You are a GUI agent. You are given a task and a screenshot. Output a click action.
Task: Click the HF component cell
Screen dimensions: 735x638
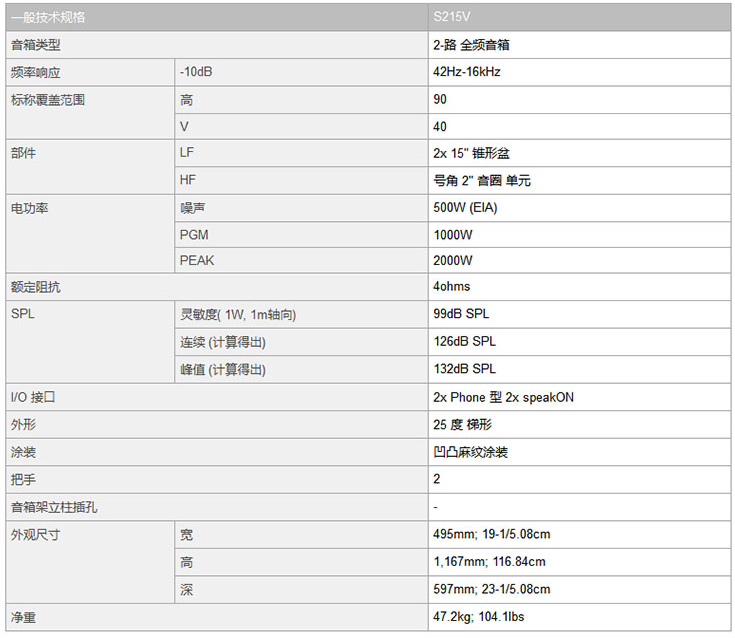click(301, 180)
